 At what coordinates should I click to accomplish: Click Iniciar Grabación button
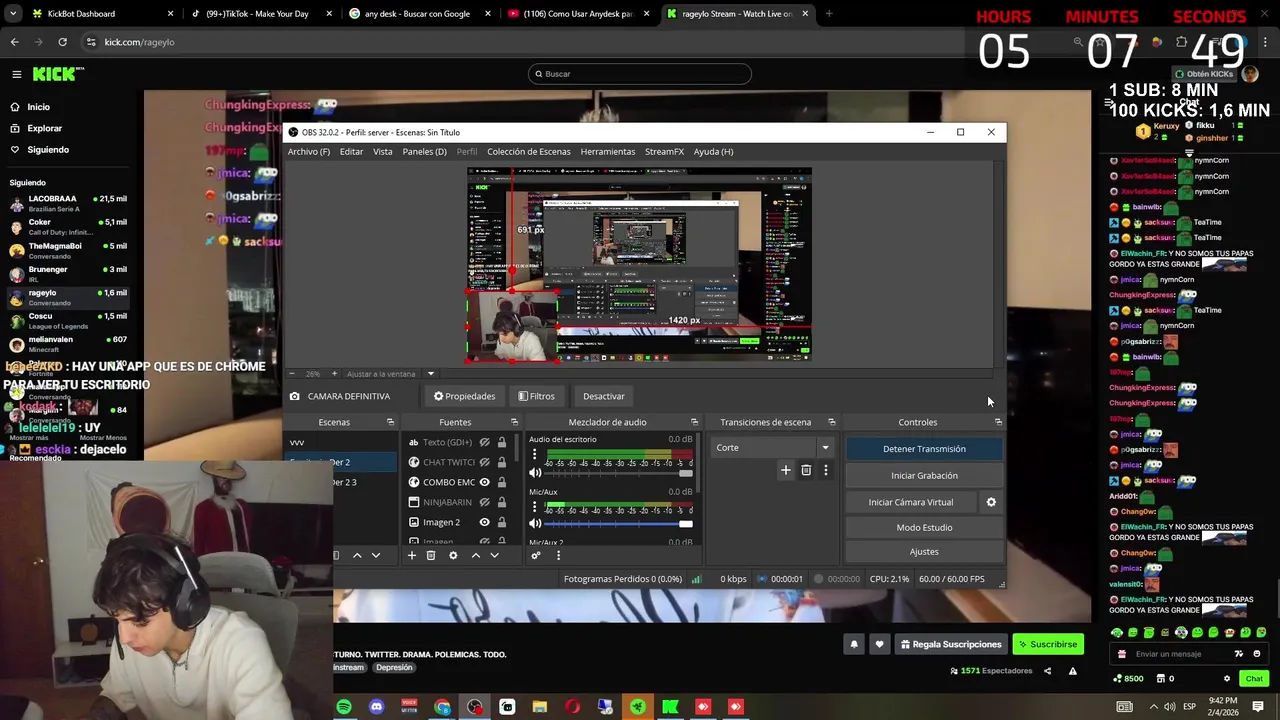[x=924, y=476]
